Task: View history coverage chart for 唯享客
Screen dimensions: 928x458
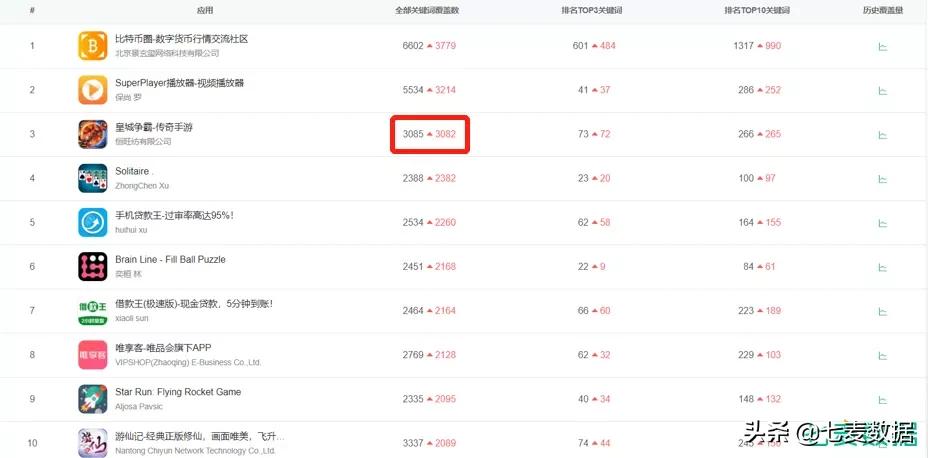Action: click(x=882, y=356)
